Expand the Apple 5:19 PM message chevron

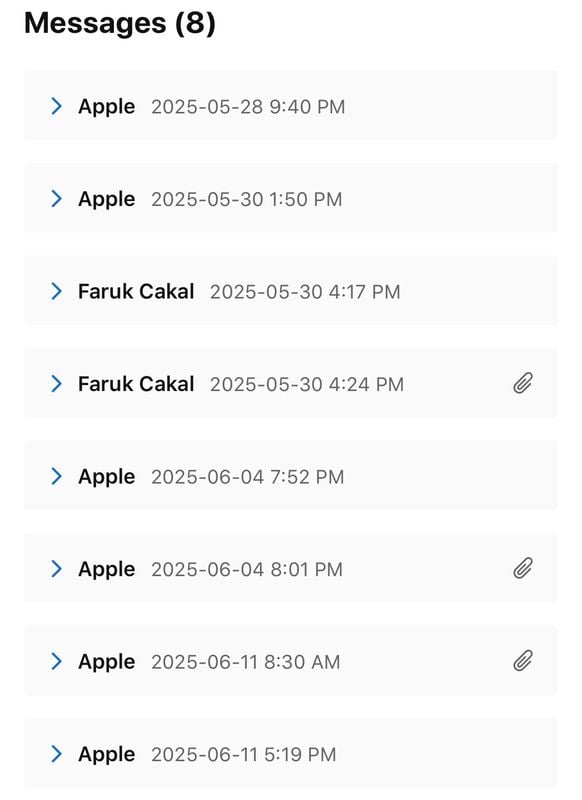click(57, 754)
